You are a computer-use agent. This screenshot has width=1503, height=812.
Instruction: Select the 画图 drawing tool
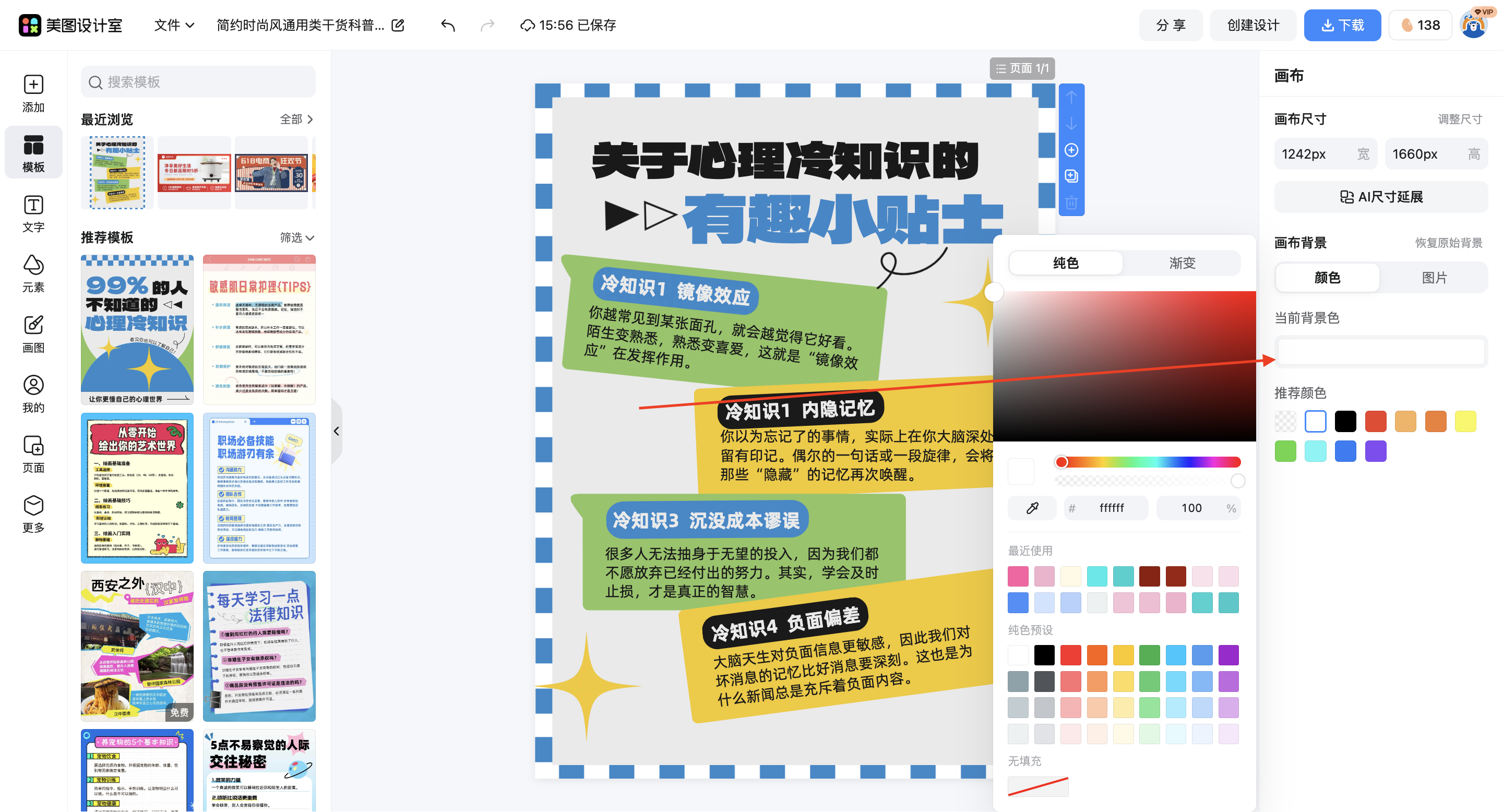[x=33, y=333]
